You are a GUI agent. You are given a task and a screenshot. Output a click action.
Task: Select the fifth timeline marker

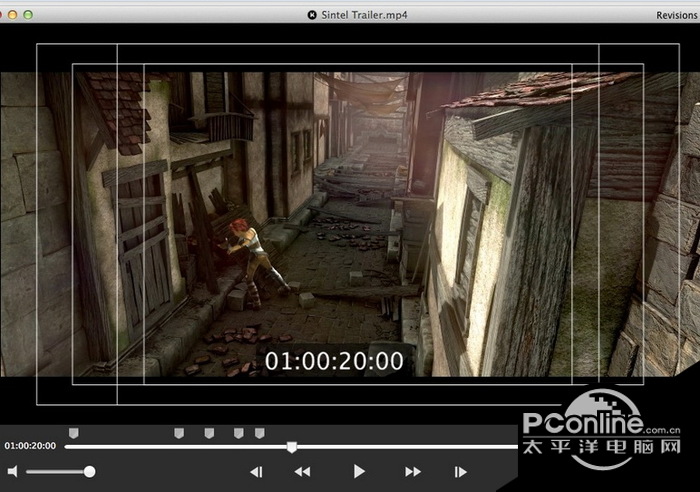click(260, 433)
